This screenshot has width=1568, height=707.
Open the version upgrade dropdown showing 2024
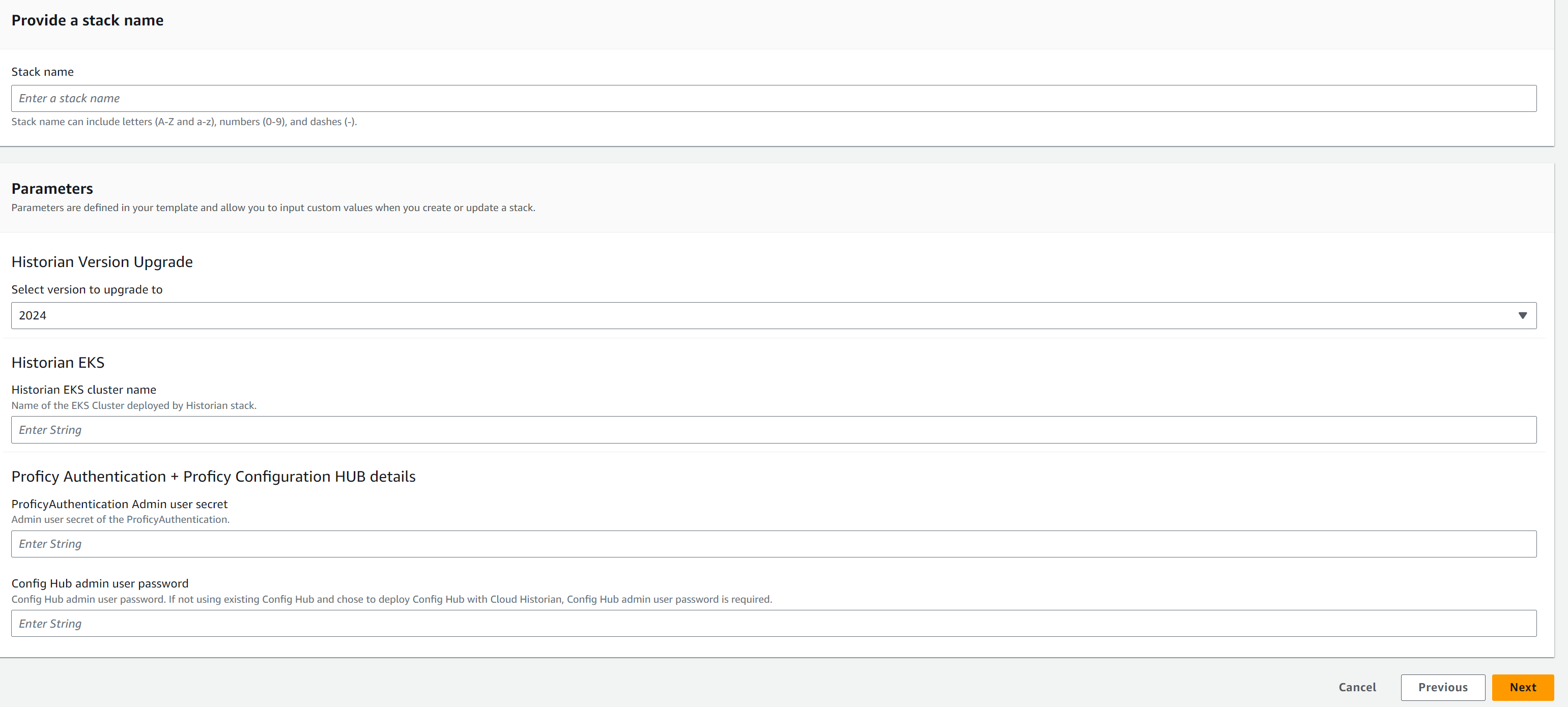(x=774, y=316)
